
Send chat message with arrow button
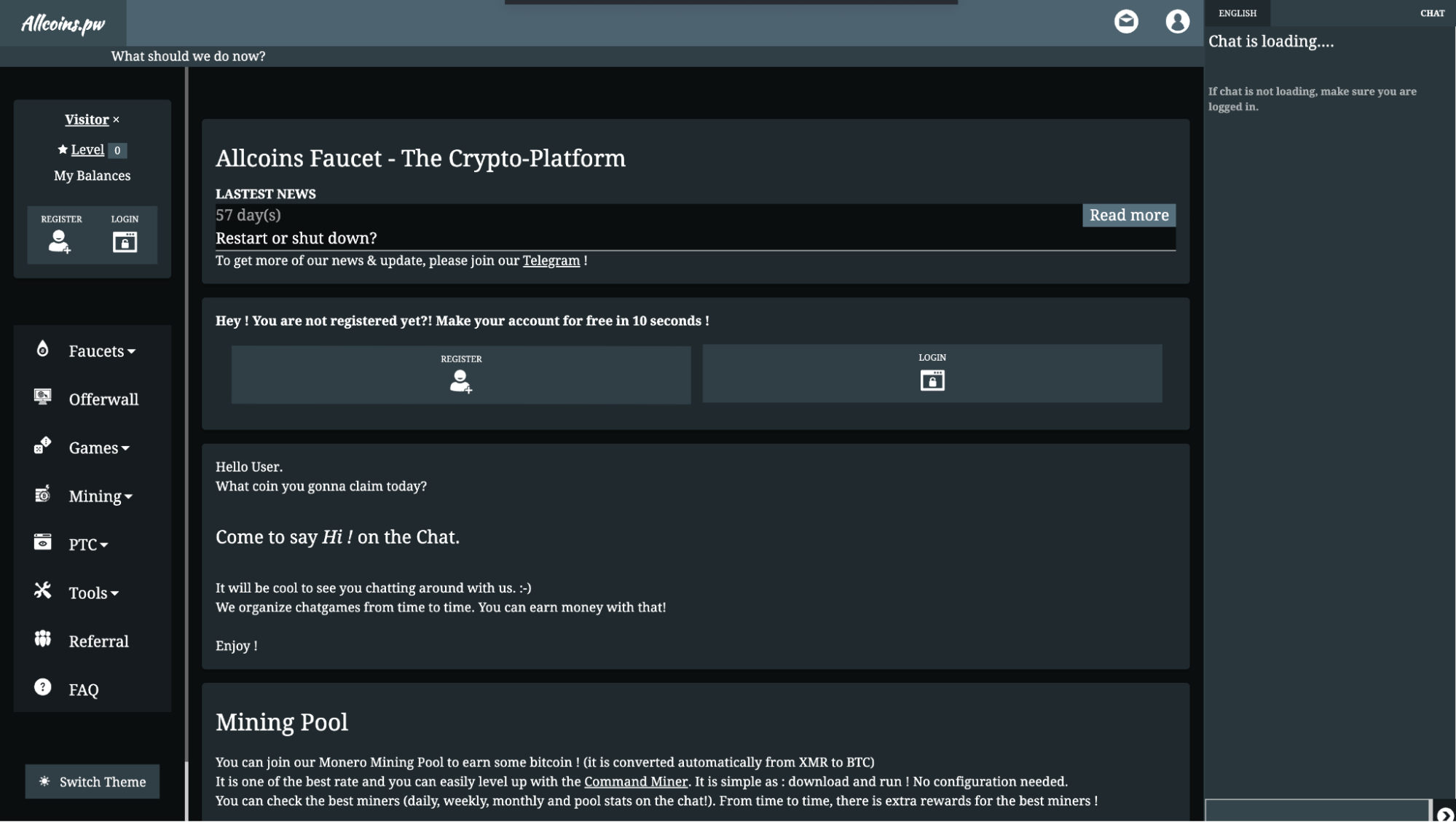1445,814
